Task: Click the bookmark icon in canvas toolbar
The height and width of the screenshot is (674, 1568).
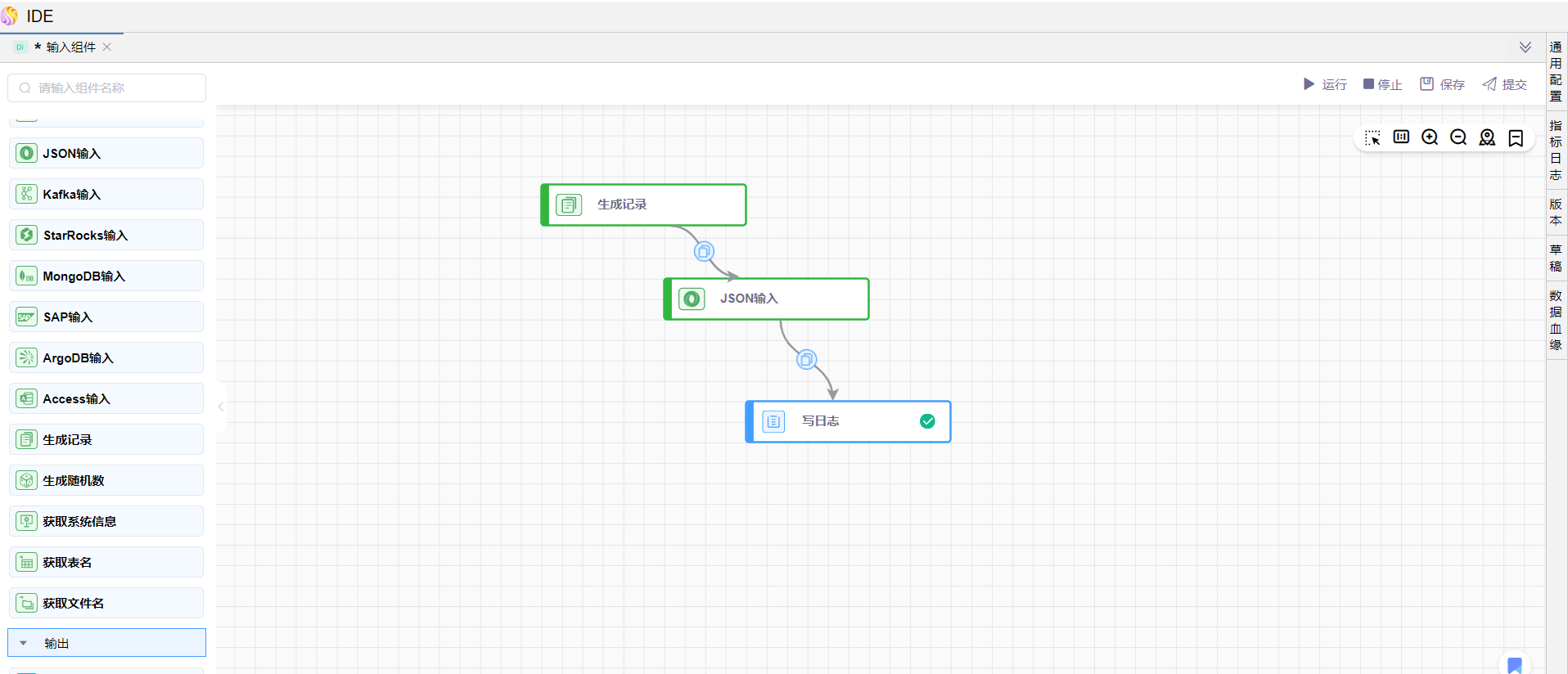Action: click(x=1516, y=138)
